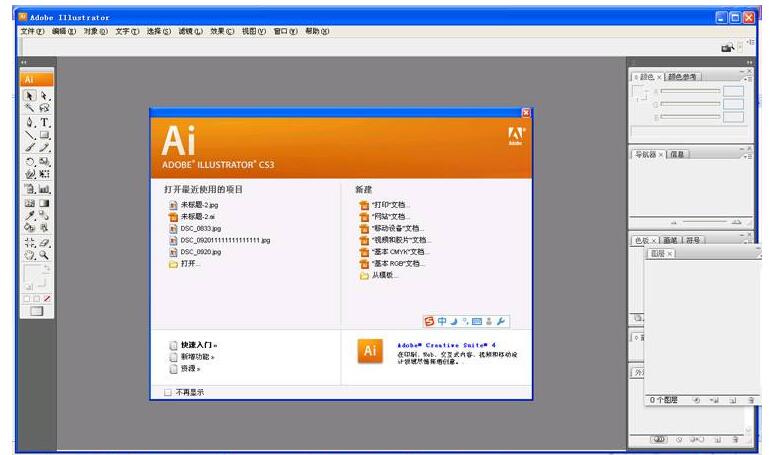773x455 pixels.
Task: Open recent file DSC_0833.jpg
Action: tap(195, 228)
